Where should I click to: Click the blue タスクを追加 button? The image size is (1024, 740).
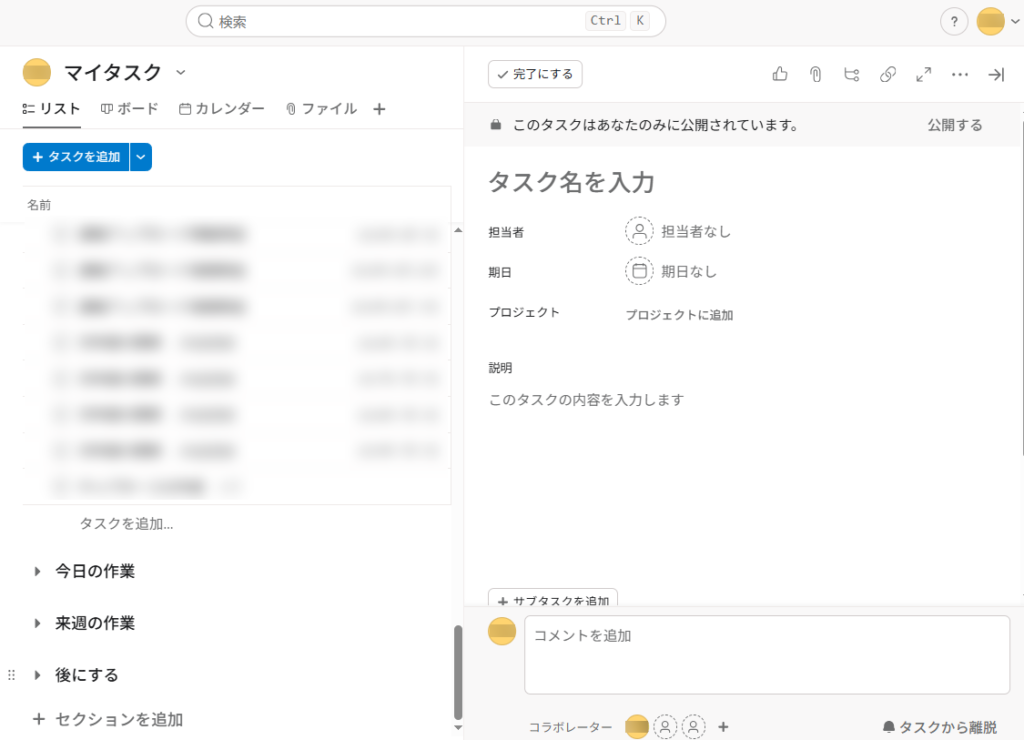pyautogui.click(x=76, y=157)
